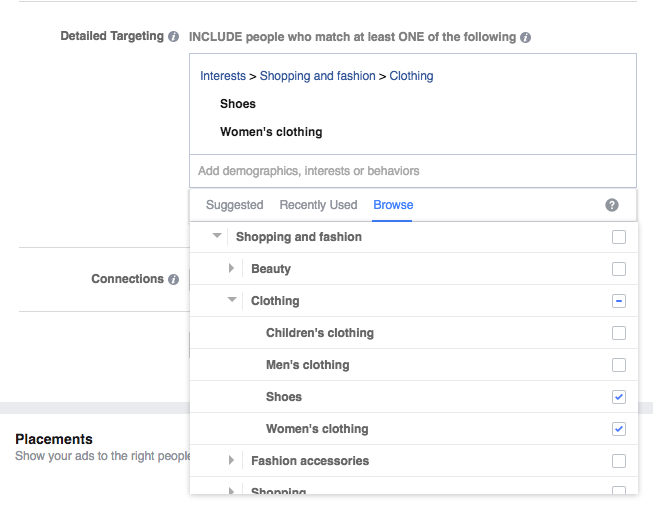Open the Clothing breadcrumb link

click(x=411, y=76)
